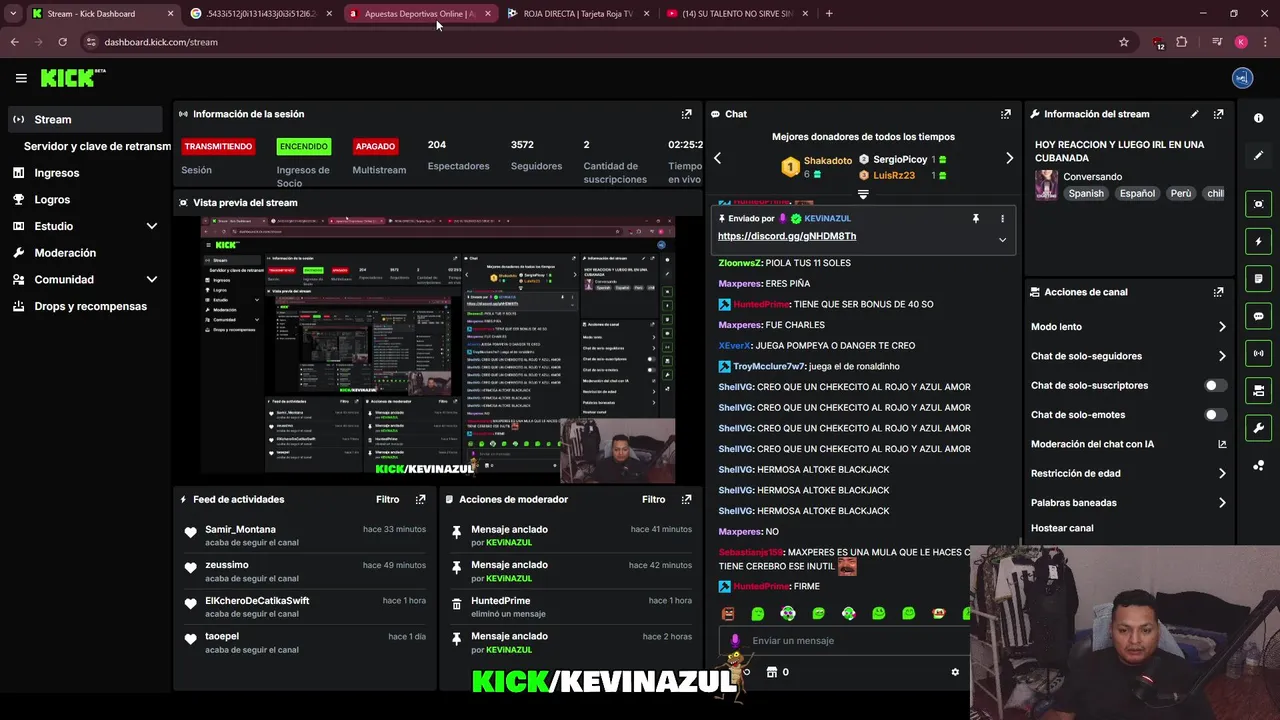The image size is (1280, 720).
Task: Open the user avatar menu
Action: pos(1242,78)
